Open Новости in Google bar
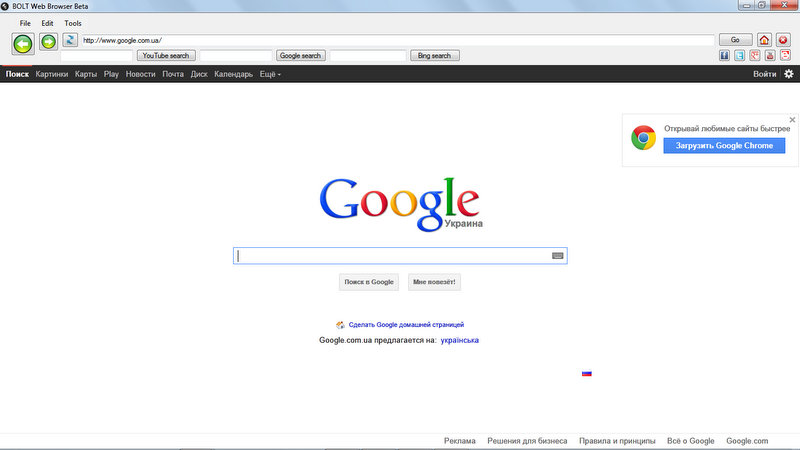Viewport: 800px width, 450px height. click(x=140, y=74)
